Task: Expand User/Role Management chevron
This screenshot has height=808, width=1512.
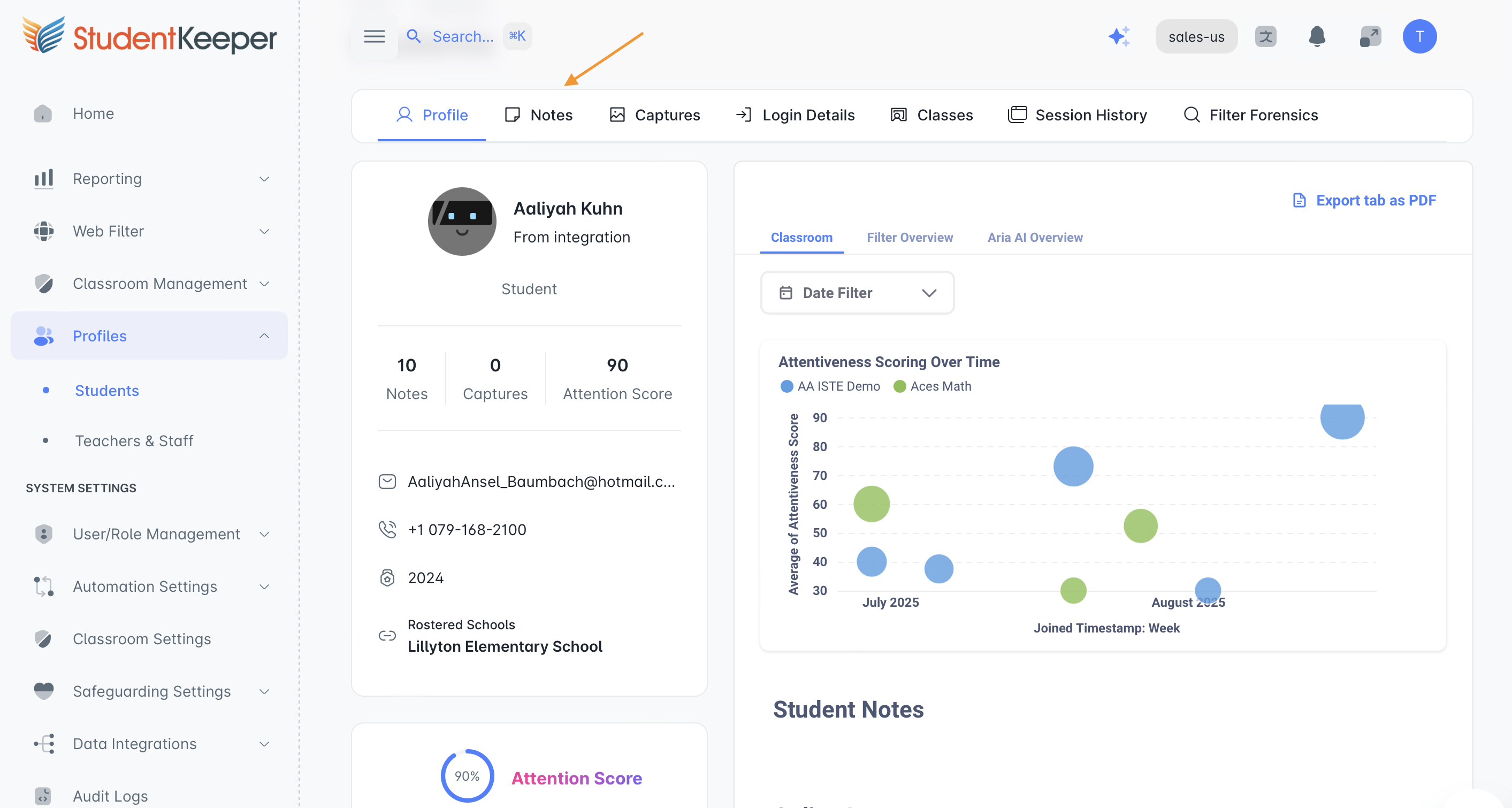Action: click(x=264, y=534)
